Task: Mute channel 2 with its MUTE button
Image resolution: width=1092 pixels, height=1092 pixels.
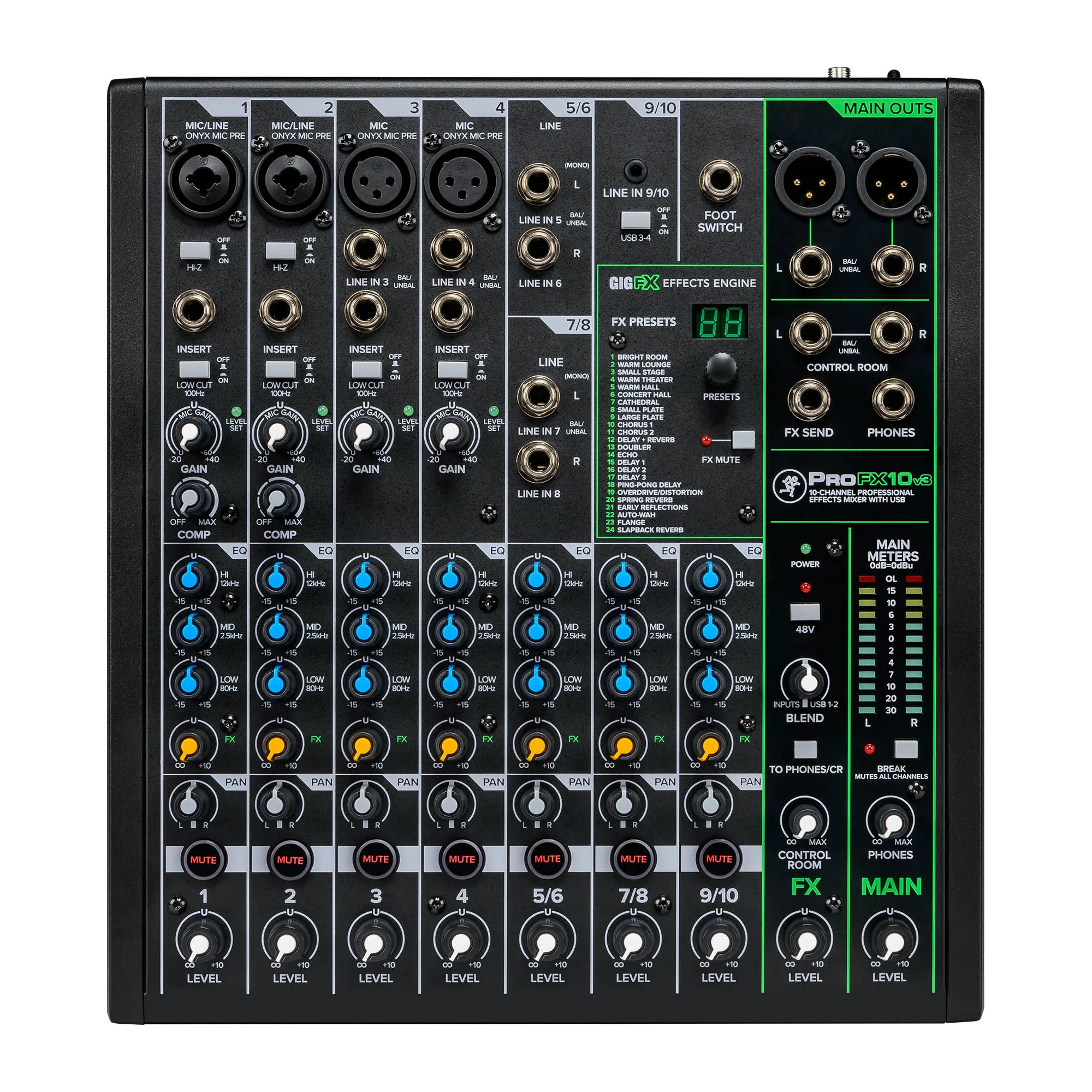Action: [x=289, y=860]
